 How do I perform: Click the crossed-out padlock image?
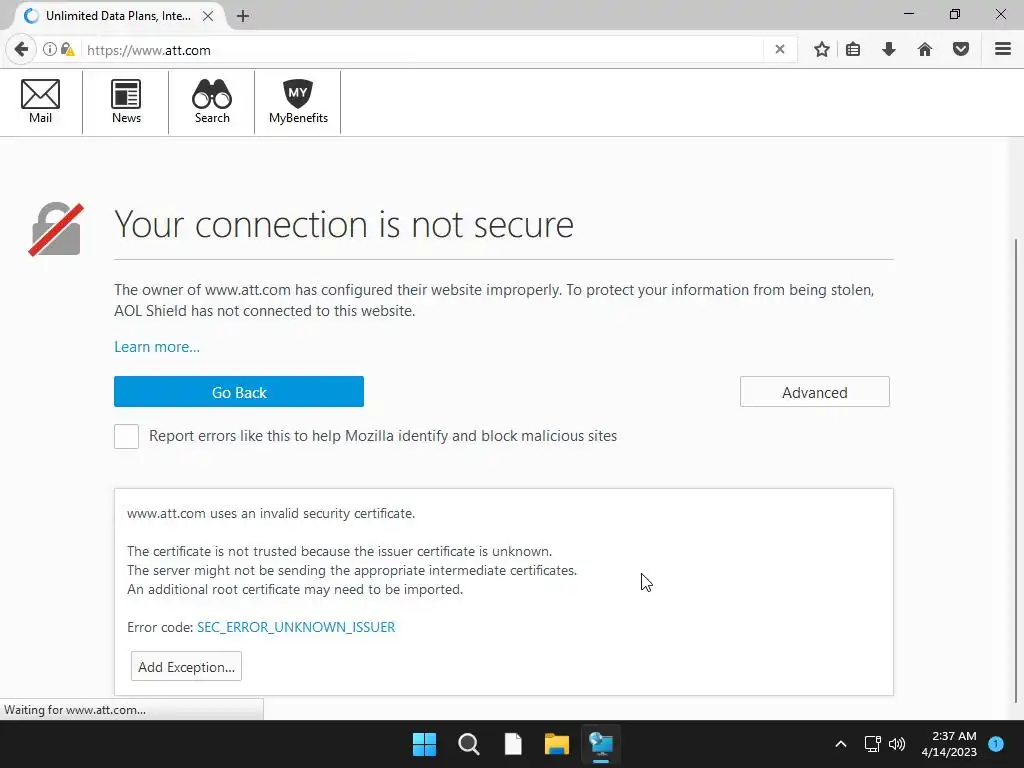56,229
